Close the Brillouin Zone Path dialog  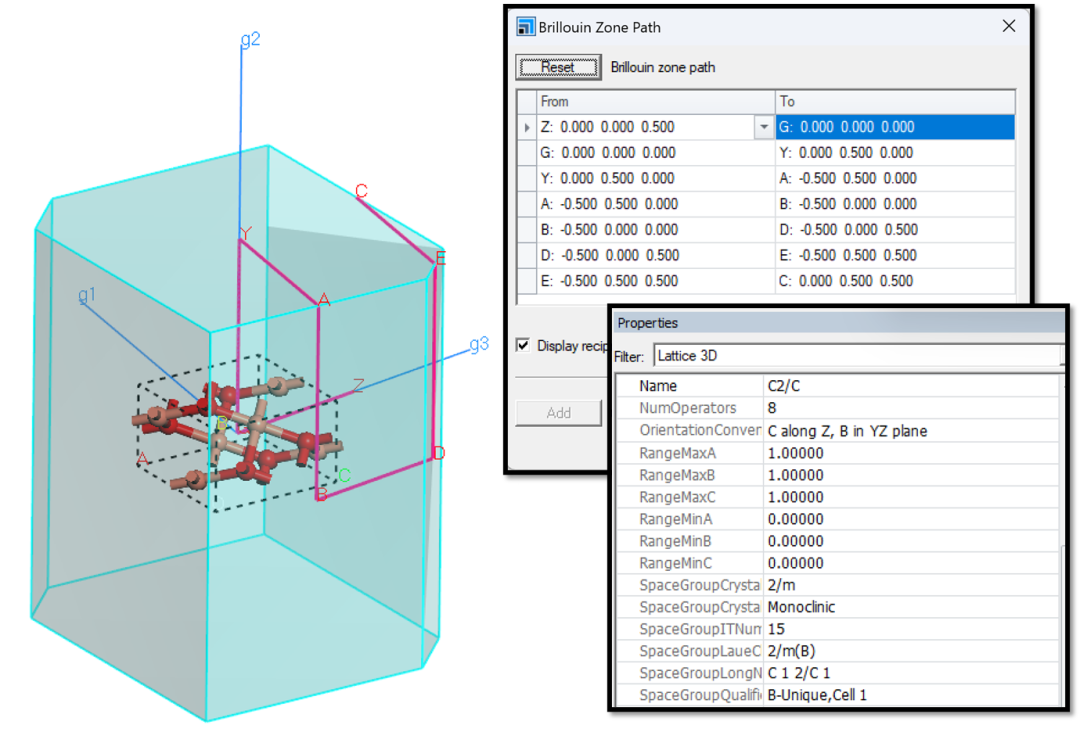(1008, 26)
